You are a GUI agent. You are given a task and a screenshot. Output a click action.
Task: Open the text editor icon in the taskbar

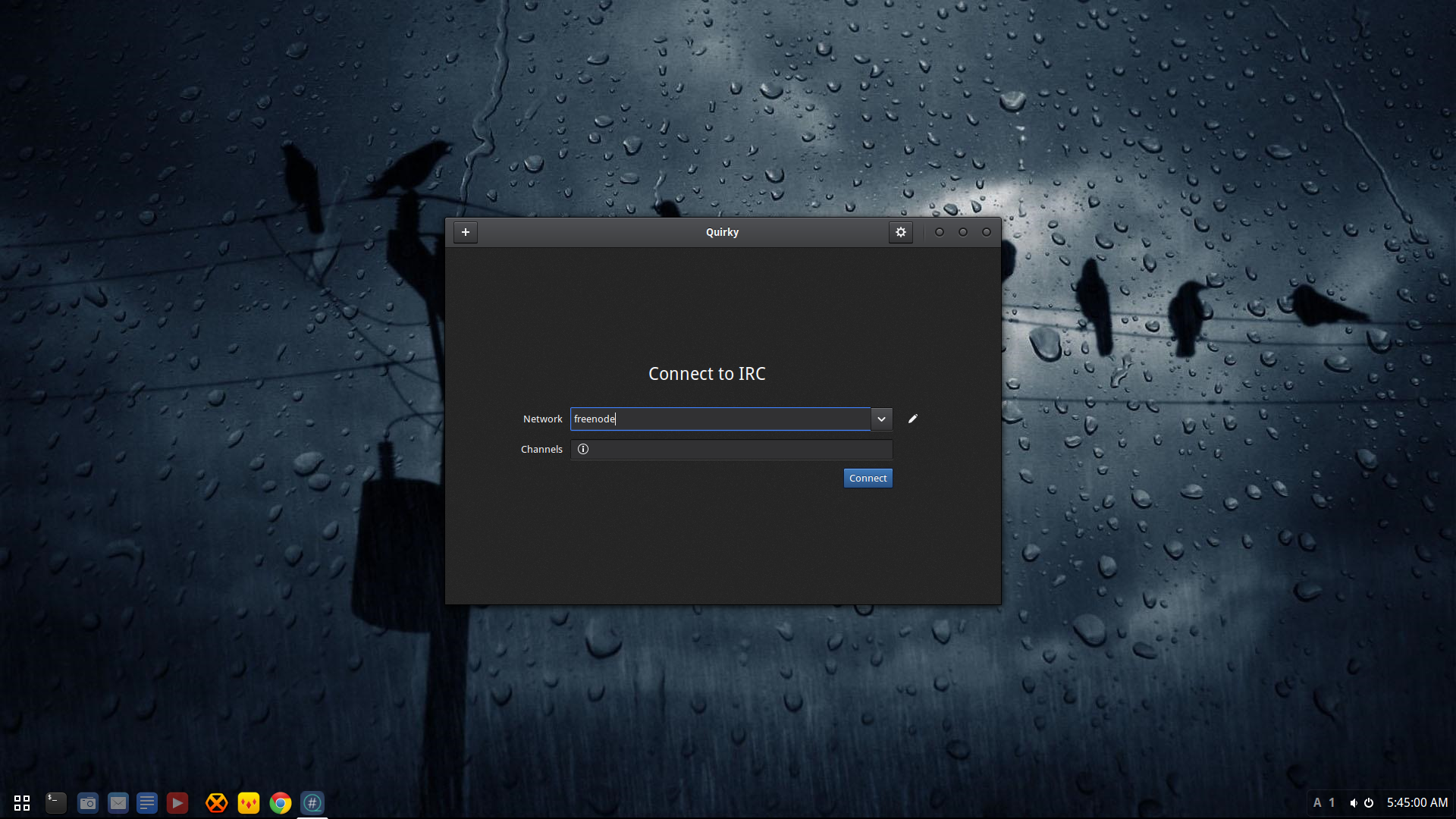tap(147, 802)
